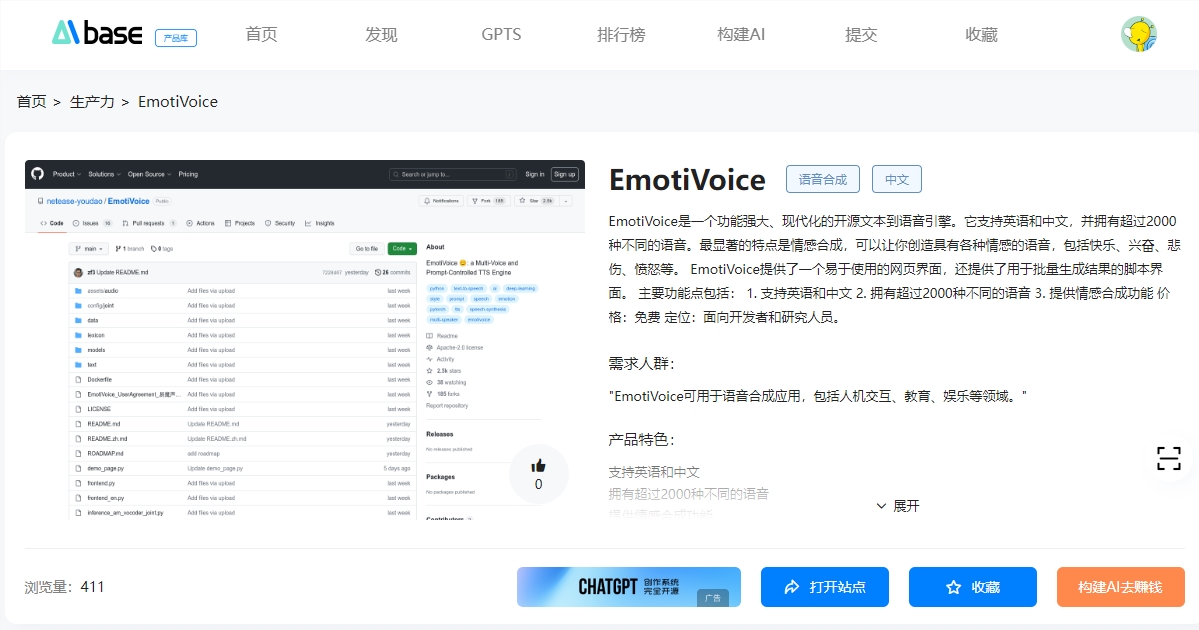1199x630 pixels.
Task: Click the scan QR code icon
Action: 1168,459
